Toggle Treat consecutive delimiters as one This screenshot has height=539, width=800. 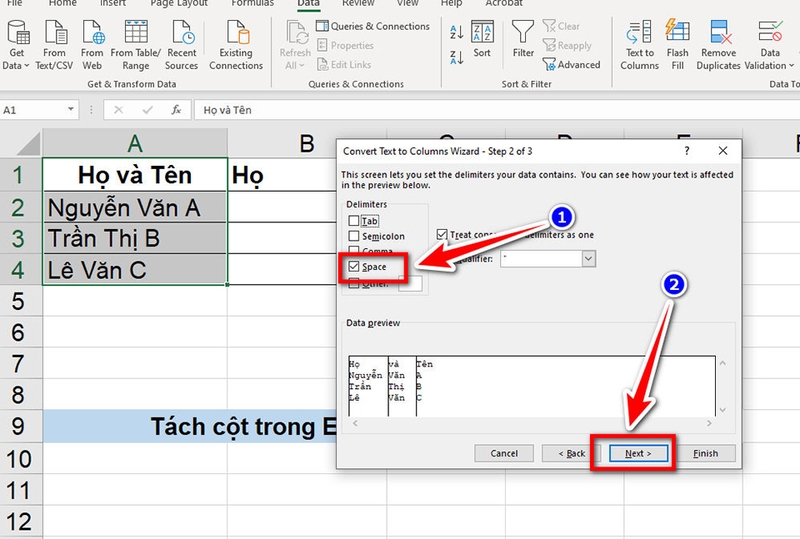pos(442,235)
